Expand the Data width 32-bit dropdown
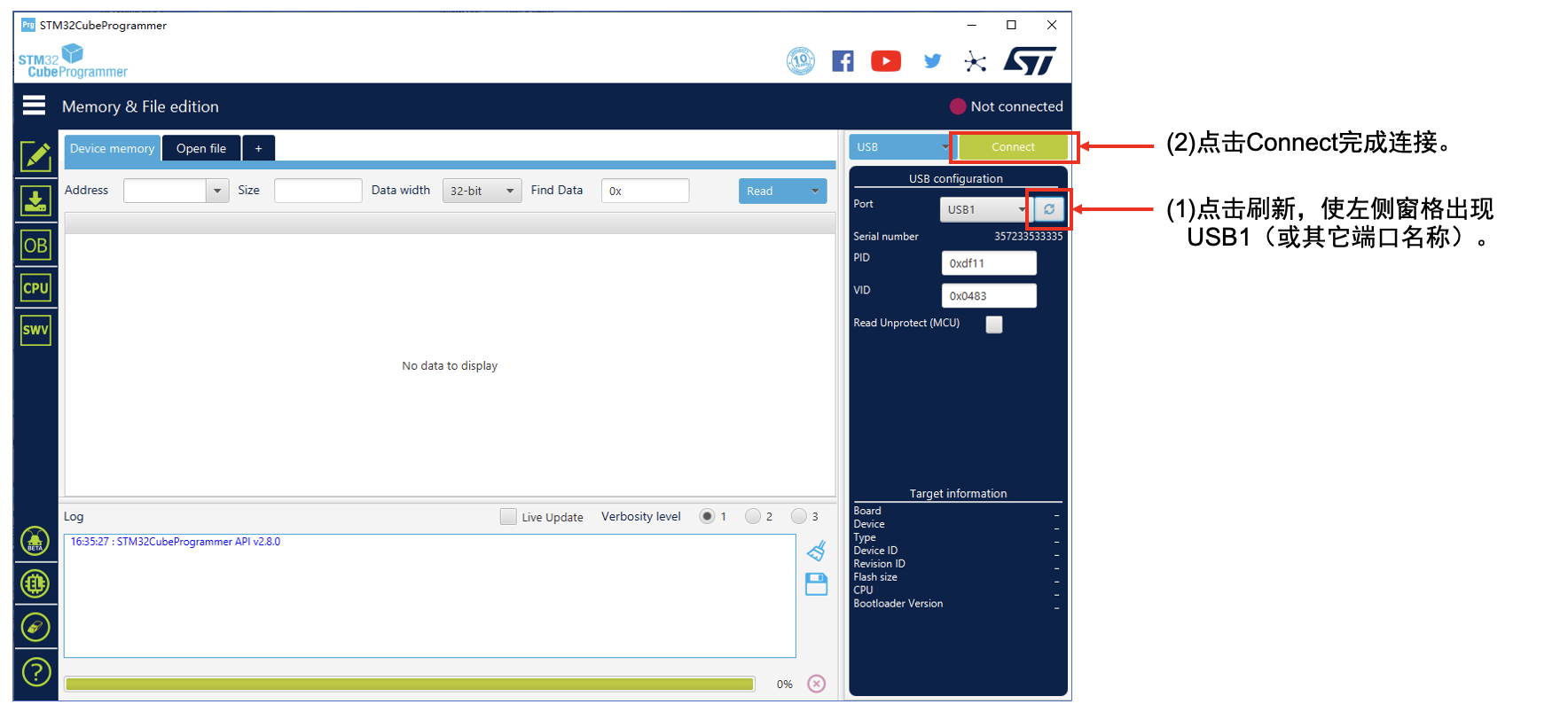The width and height of the screenshot is (1568, 720). (482, 191)
